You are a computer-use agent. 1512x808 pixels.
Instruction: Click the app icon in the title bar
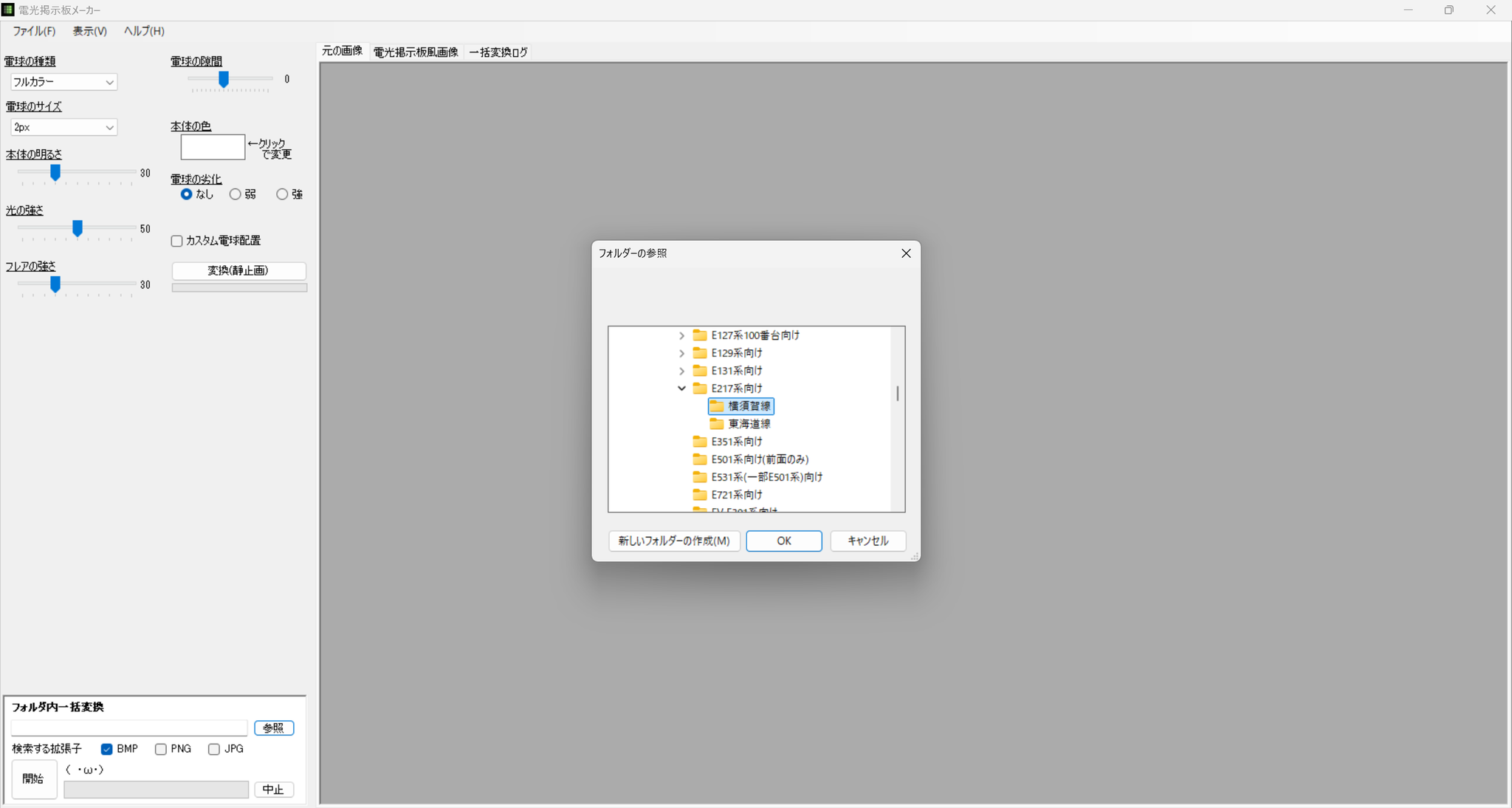click(x=8, y=10)
